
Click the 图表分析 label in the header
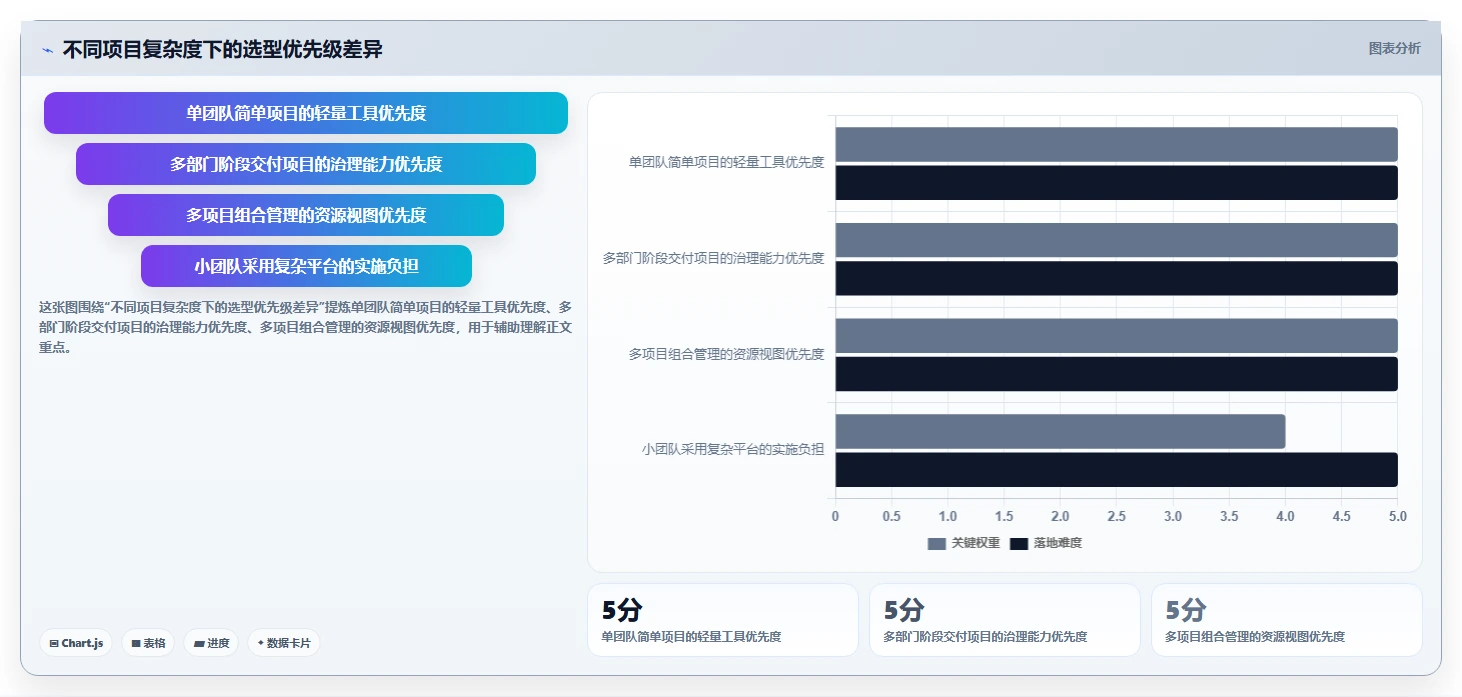1394,48
